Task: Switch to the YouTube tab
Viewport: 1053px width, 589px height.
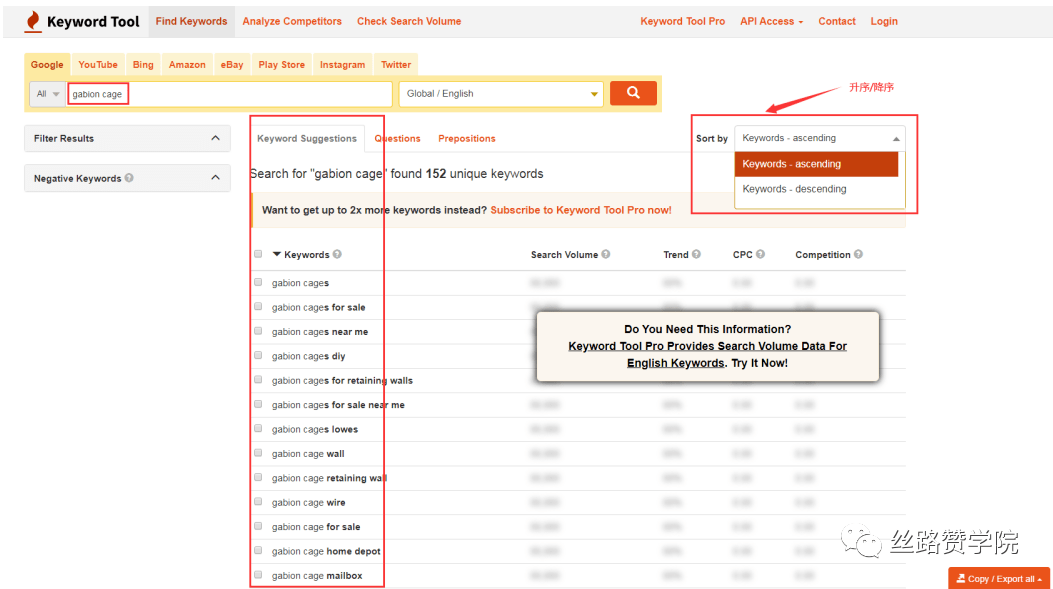Action: [98, 64]
